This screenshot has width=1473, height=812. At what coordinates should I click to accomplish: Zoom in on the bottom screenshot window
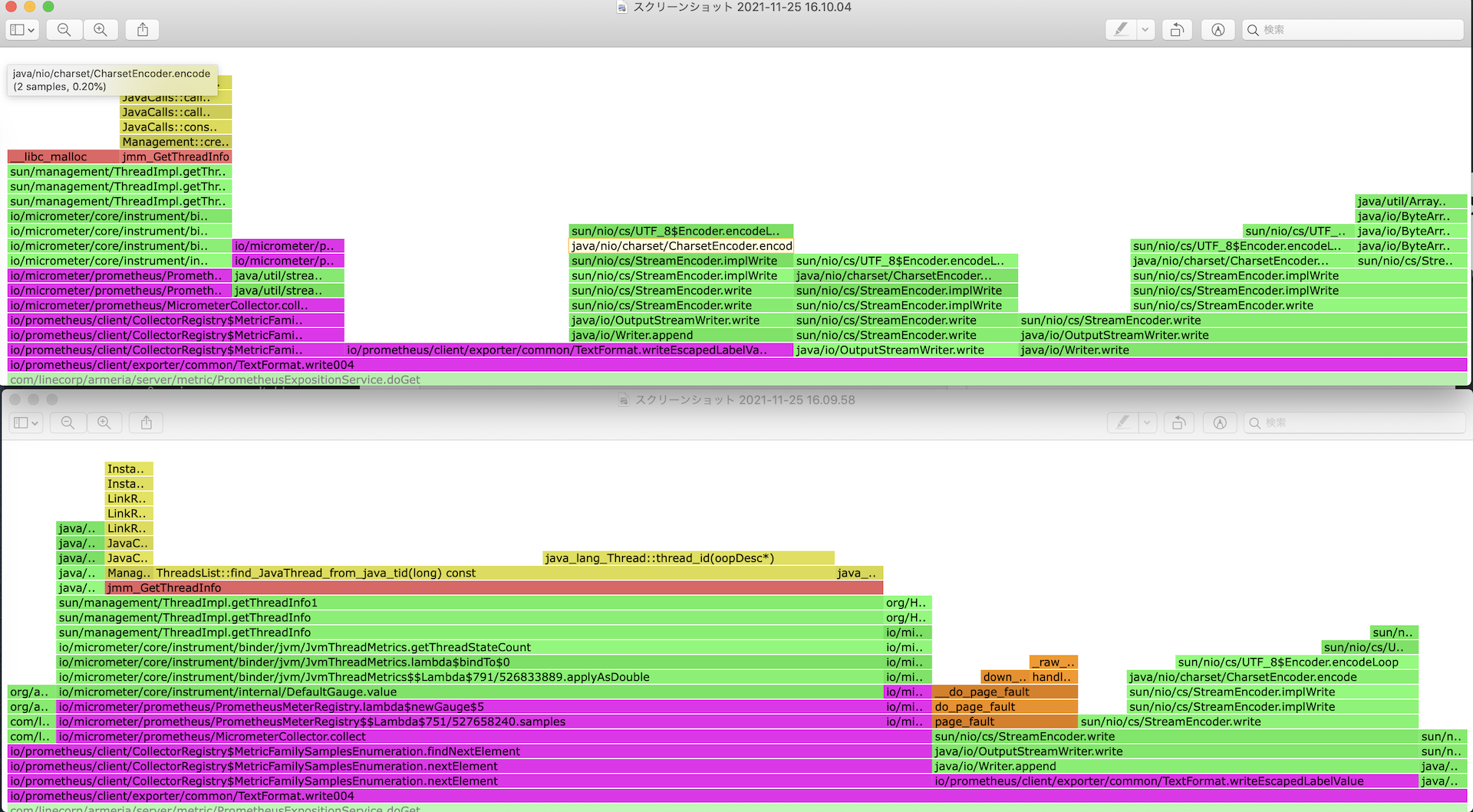104,422
